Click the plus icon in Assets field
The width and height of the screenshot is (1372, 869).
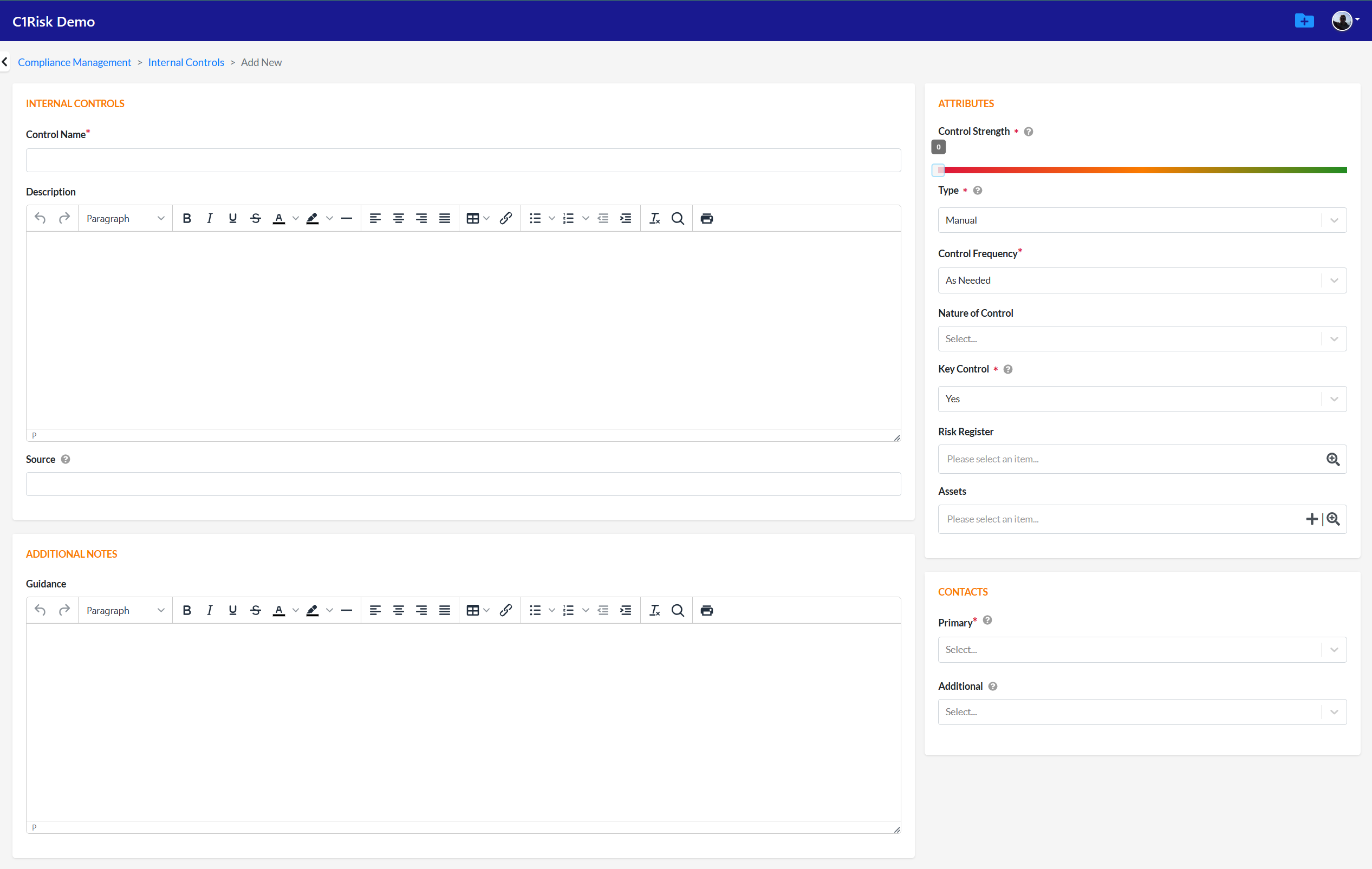click(1311, 519)
